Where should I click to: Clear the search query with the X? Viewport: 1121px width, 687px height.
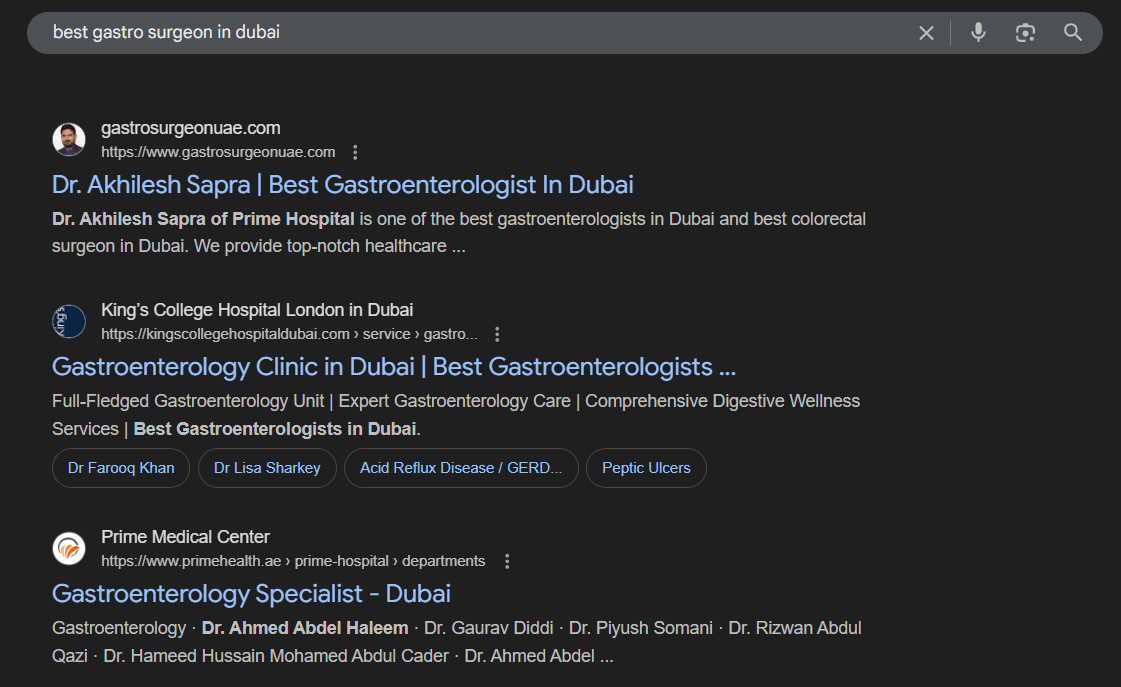(926, 32)
